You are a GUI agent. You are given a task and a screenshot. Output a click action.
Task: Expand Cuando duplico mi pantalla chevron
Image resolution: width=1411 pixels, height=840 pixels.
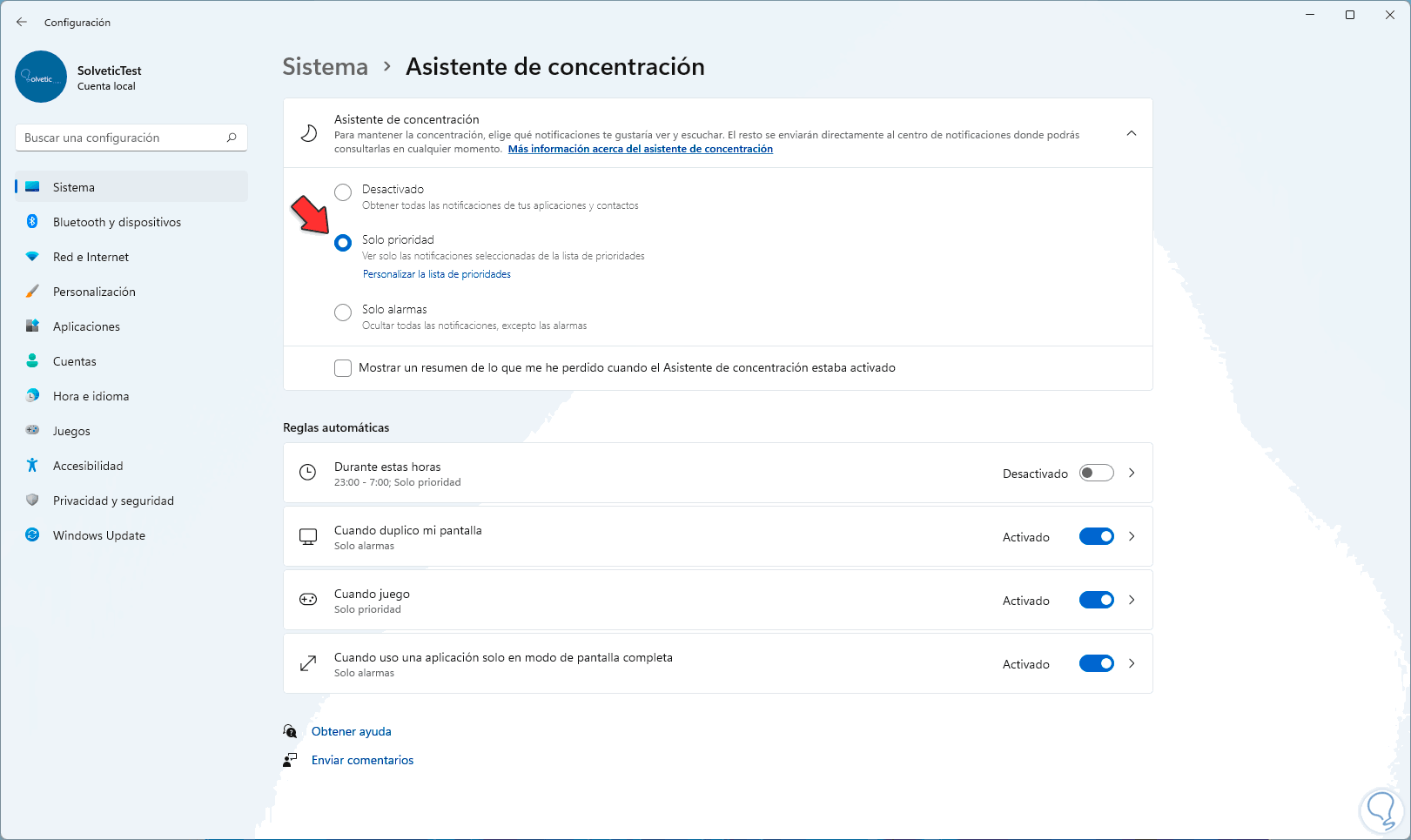pyautogui.click(x=1132, y=537)
